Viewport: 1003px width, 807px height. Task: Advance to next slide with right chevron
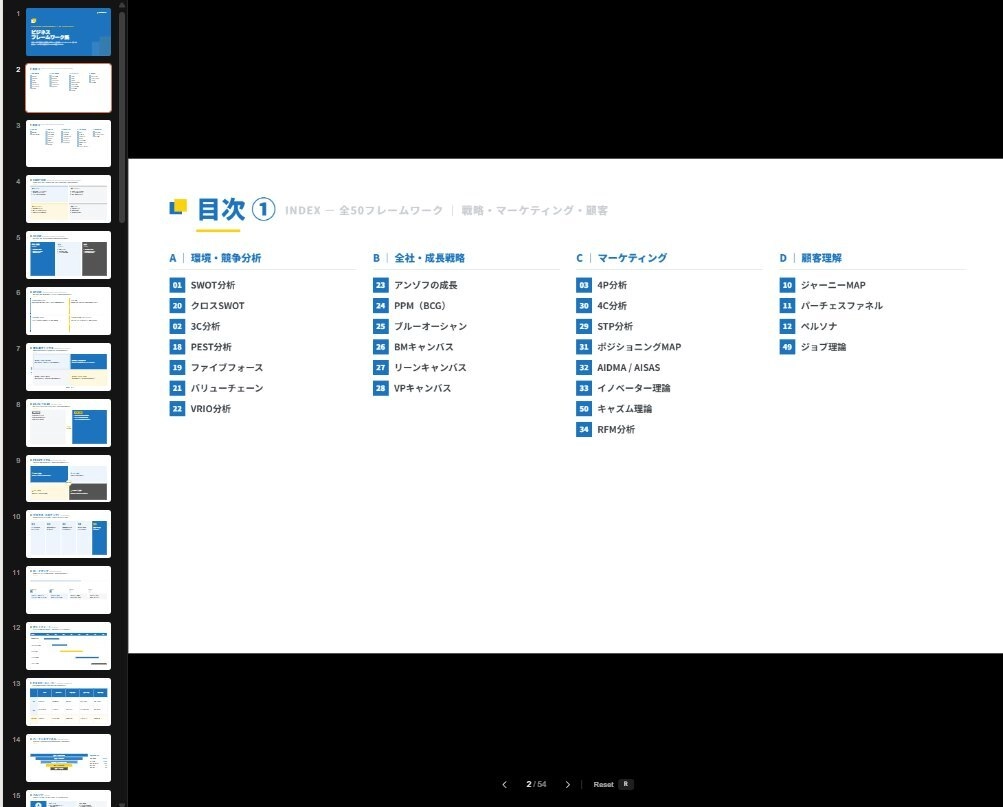(567, 785)
